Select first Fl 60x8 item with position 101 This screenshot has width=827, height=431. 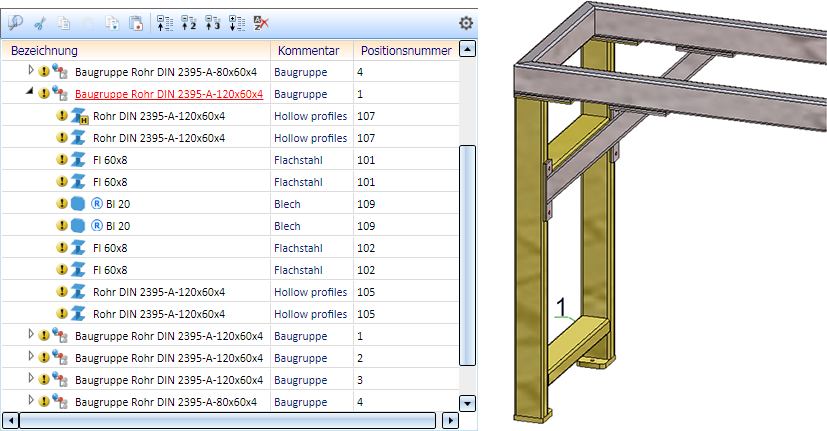click(x=109, y=160)
